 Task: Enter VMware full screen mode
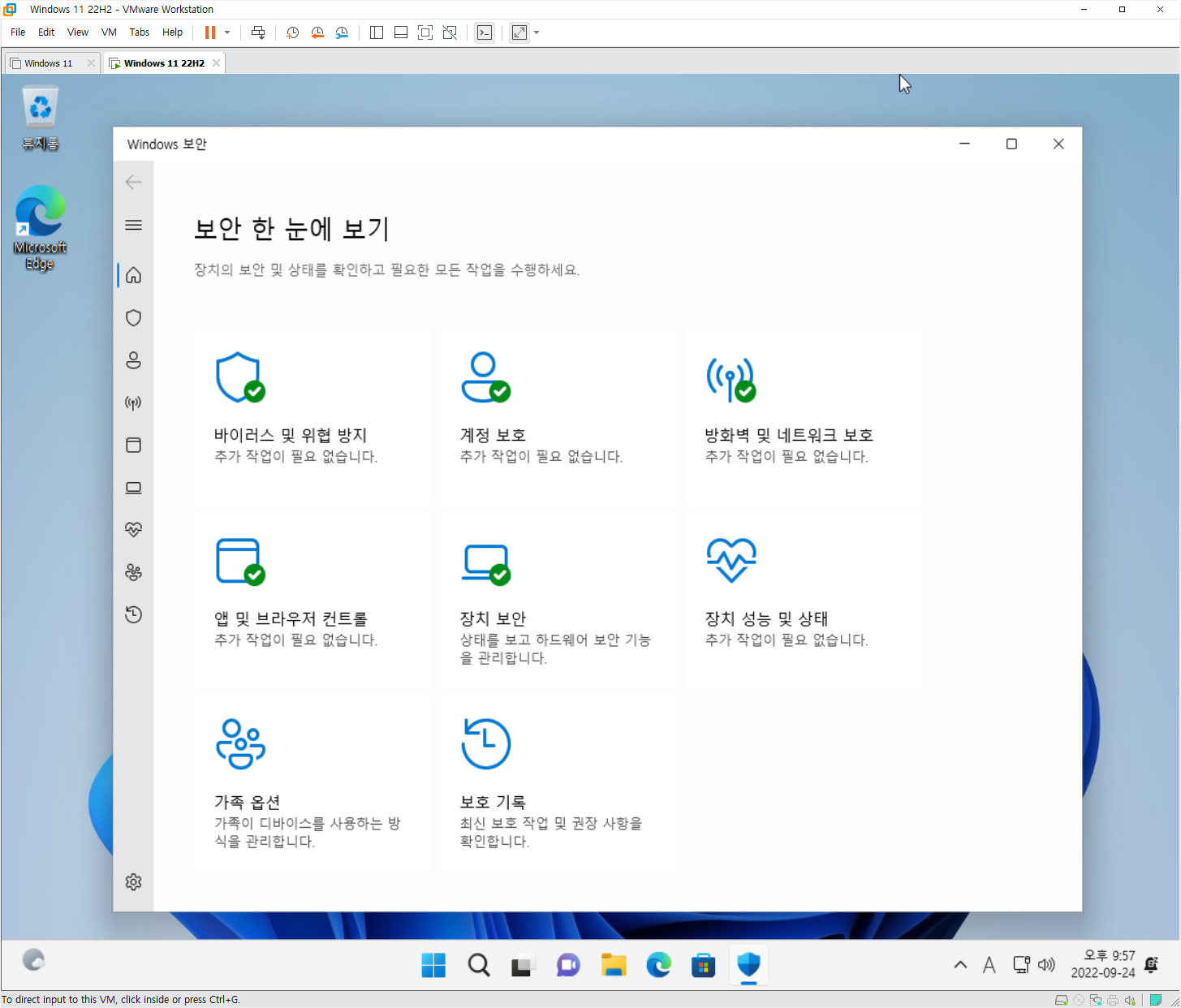coord(425,32)
